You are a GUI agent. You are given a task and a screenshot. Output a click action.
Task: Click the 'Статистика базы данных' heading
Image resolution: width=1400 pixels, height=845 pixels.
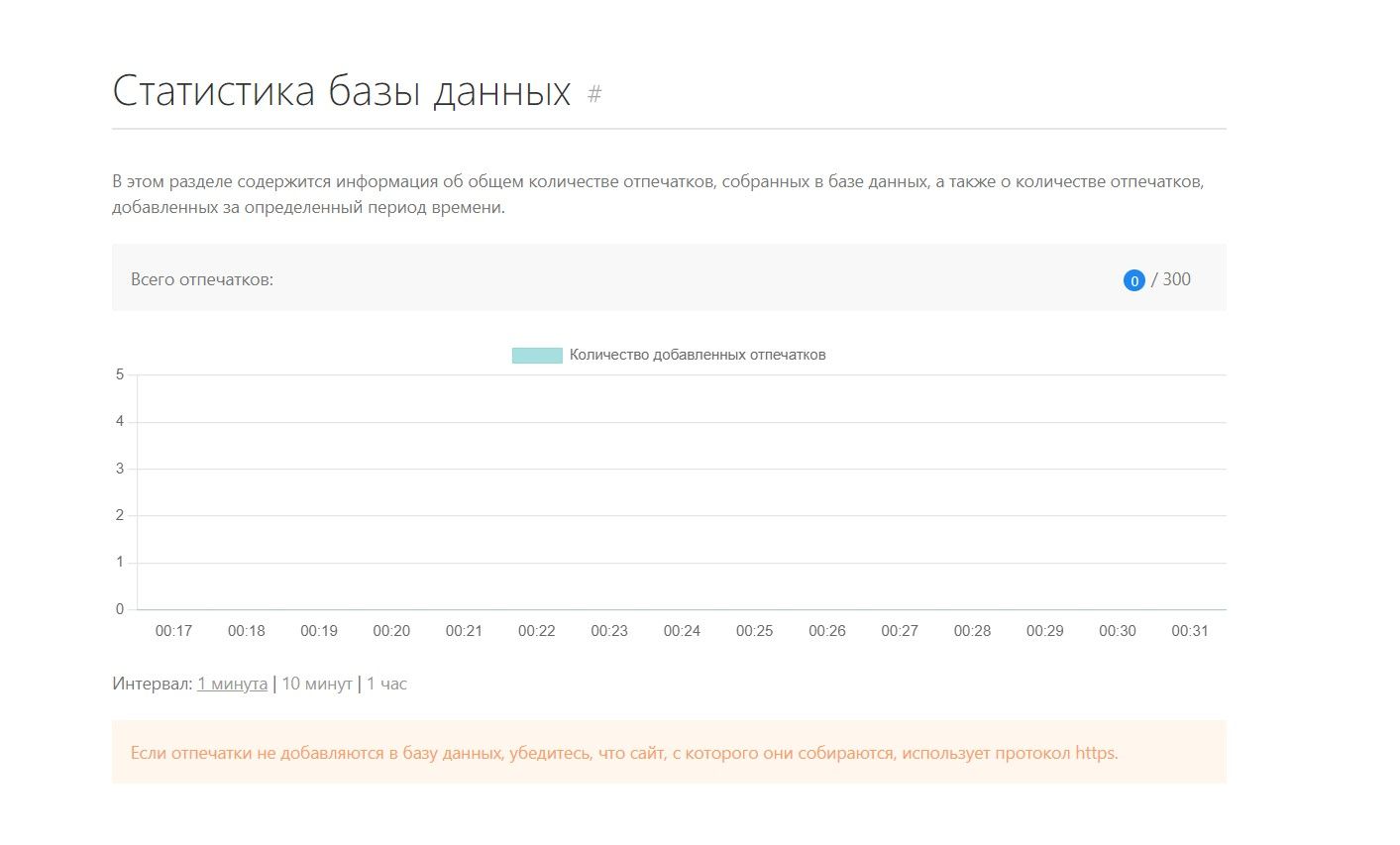pos(341,90)
